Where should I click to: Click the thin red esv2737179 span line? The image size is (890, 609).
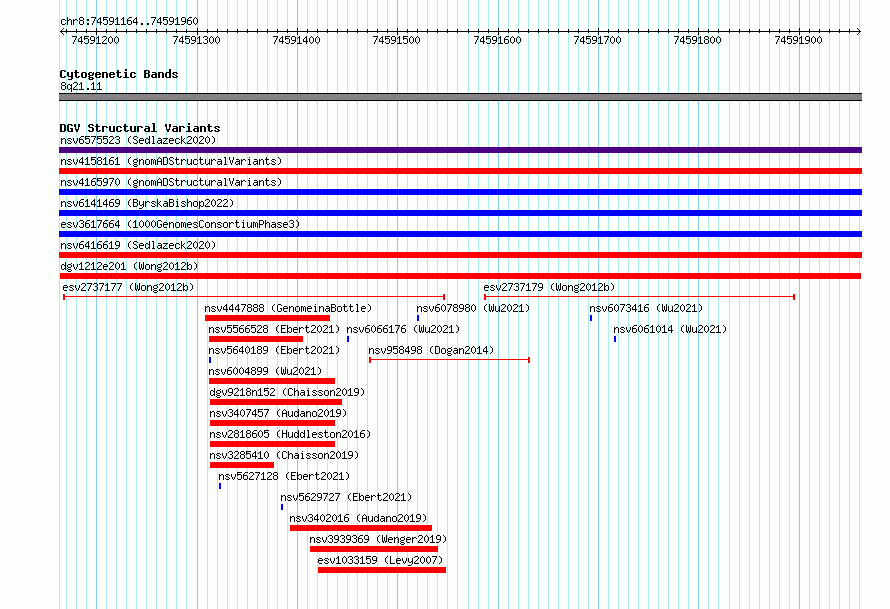pos(639,297)
